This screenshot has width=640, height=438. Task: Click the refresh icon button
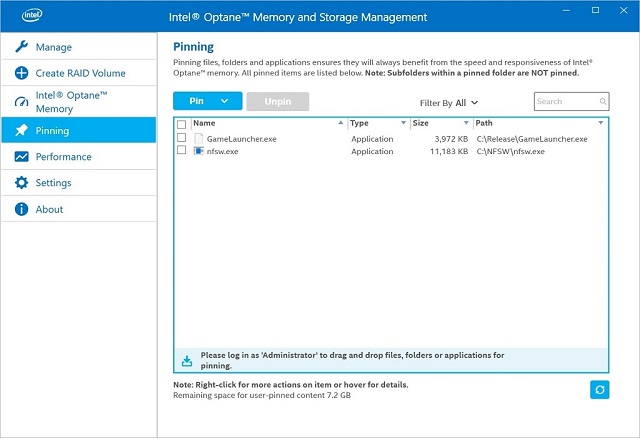tap(600, 390)
